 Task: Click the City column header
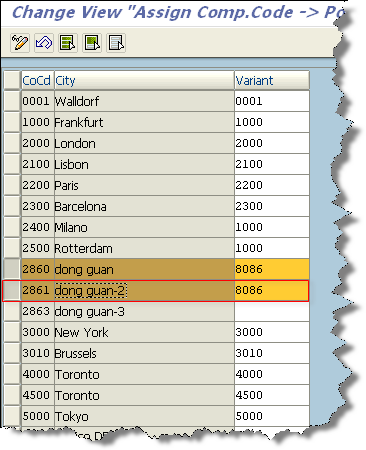click(x=144, y=80)
